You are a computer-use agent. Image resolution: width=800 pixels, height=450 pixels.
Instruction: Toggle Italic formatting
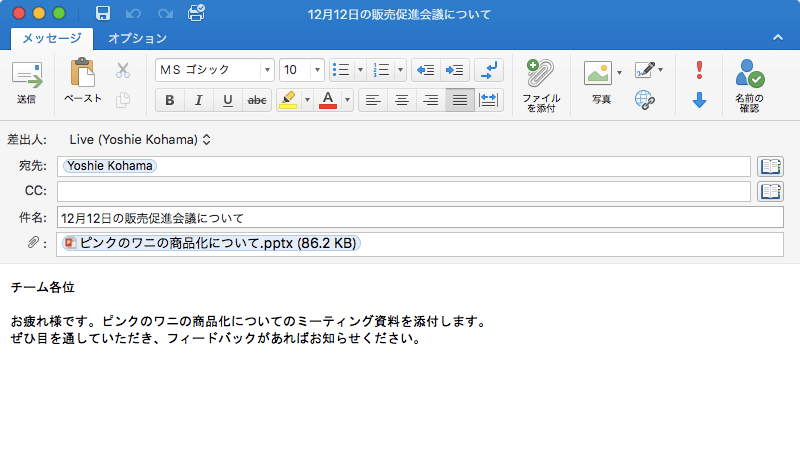pos(198,100)
